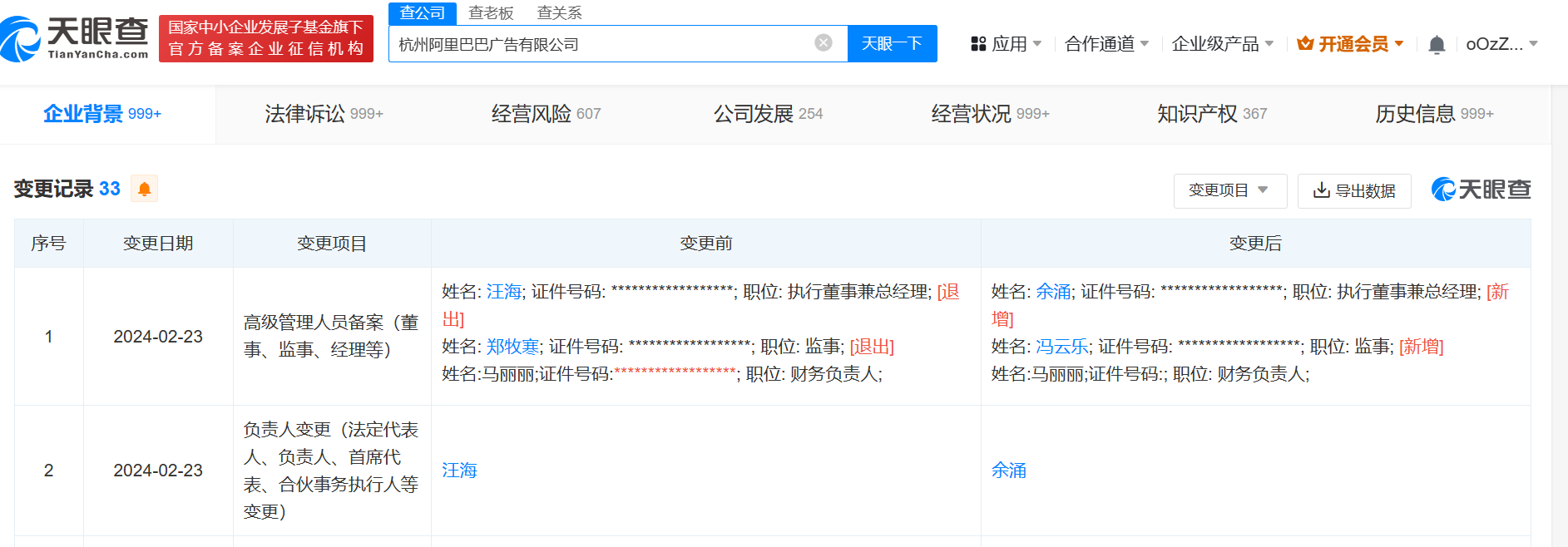Expand the 合作通道 menu
The width and height of the screenshot is (1568, 547).
coord(1106,44)
